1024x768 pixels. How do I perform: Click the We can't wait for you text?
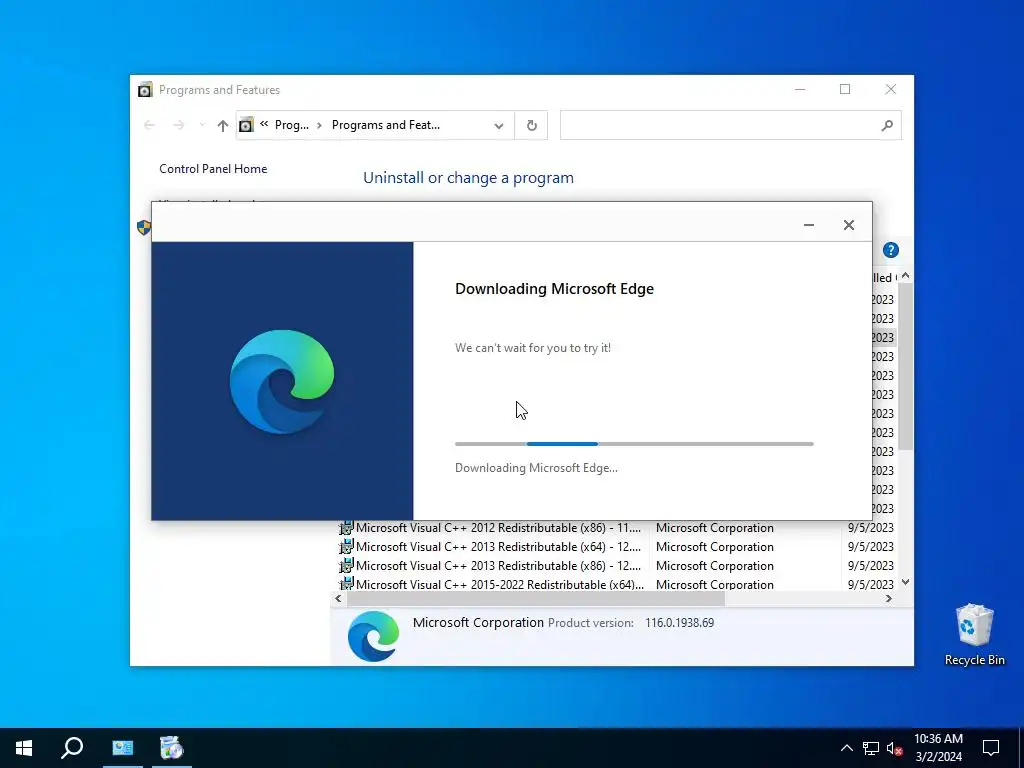[x=533, y=347]
